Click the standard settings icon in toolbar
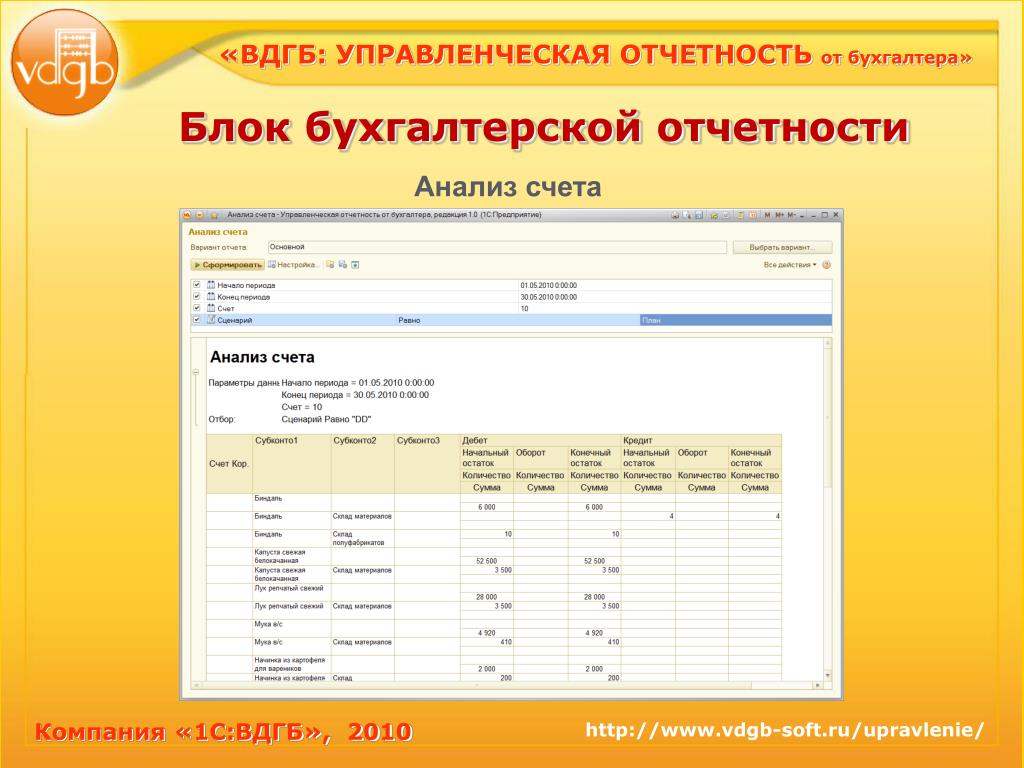 point(355,264)
